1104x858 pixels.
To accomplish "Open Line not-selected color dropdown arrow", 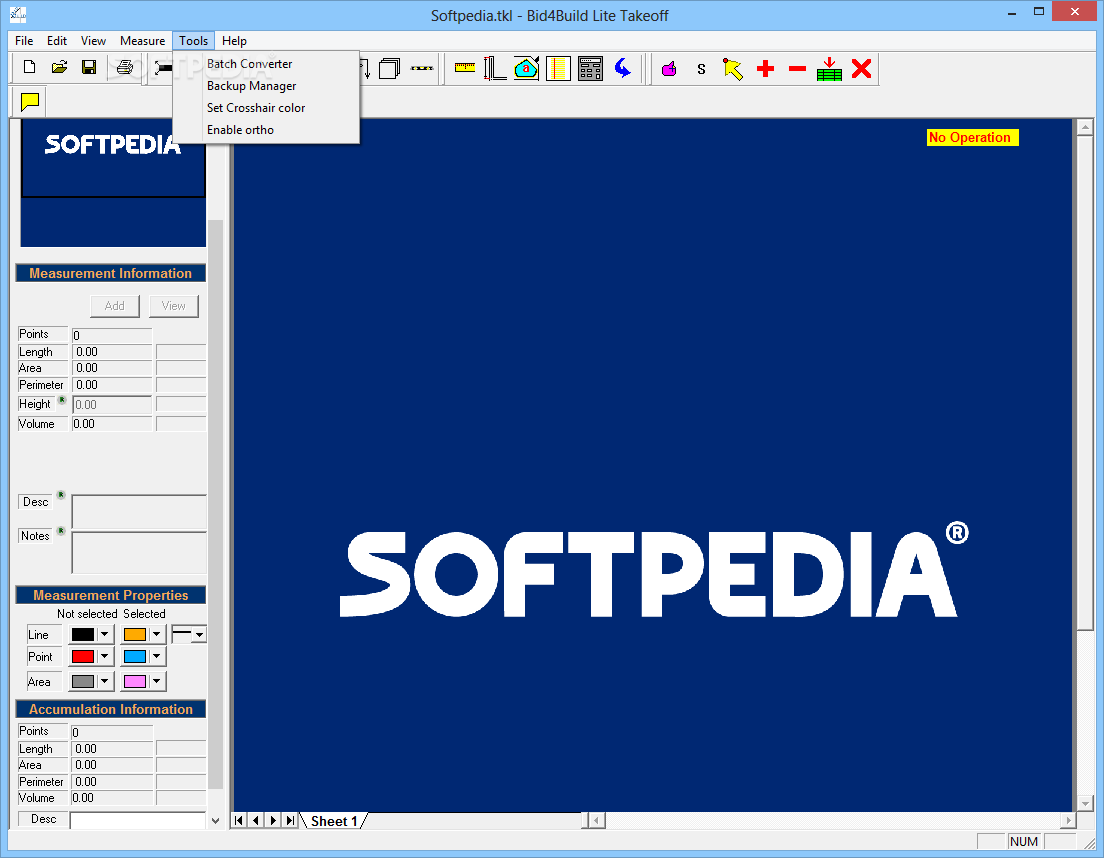I will click(x=104, y=634).
